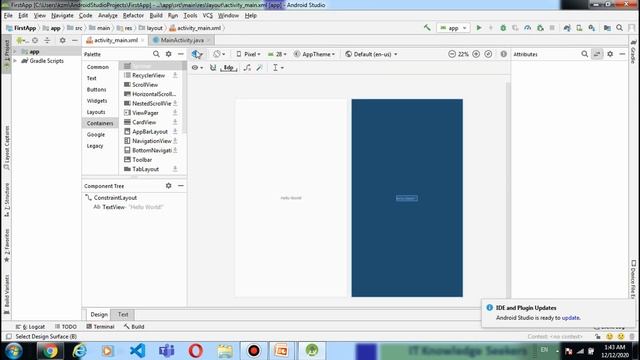Search the Palette with magnifier icon
Screen dimensions: 640x360
[x=156, y=54]
